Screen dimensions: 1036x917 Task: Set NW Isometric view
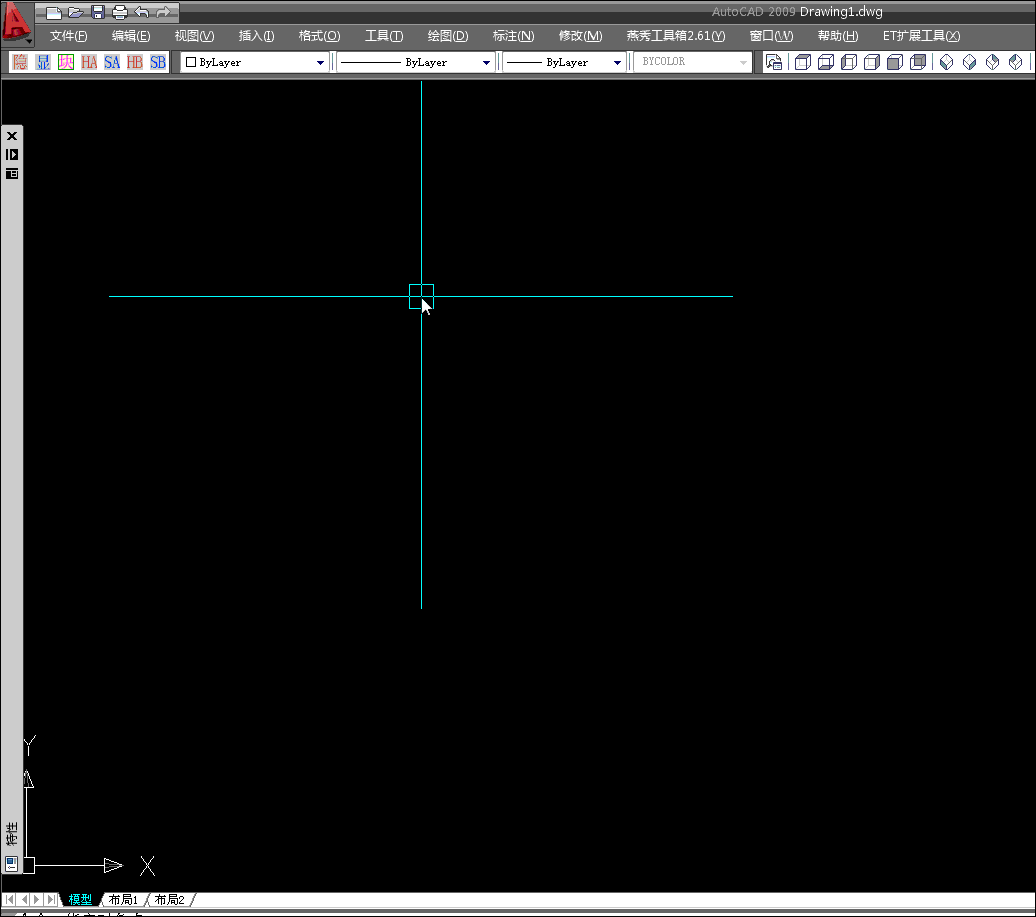[1016, 62]
